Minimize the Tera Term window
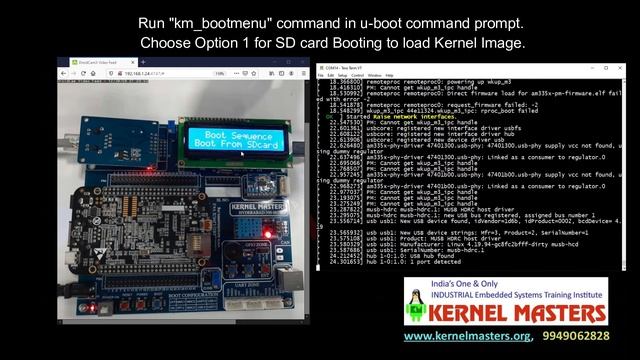The image size is (640, 360). pos(592,68)
